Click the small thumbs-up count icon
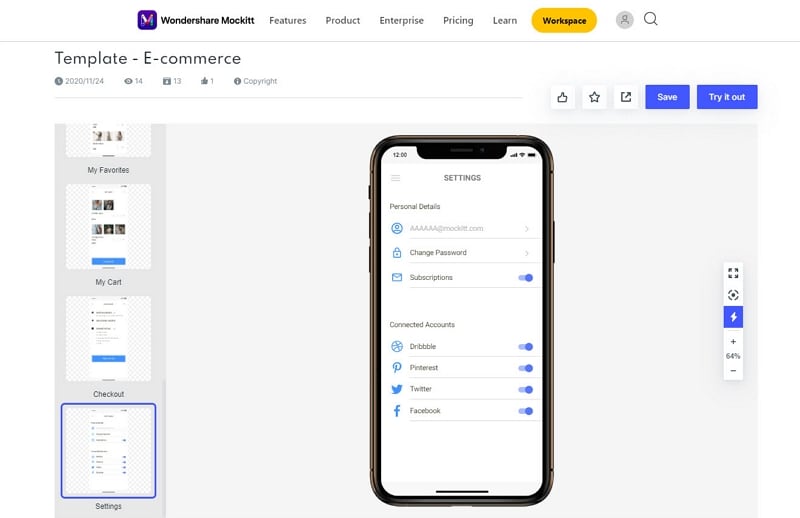Image resolution: width=800 pixels, height=518 pixels. (x=204, y=81)
